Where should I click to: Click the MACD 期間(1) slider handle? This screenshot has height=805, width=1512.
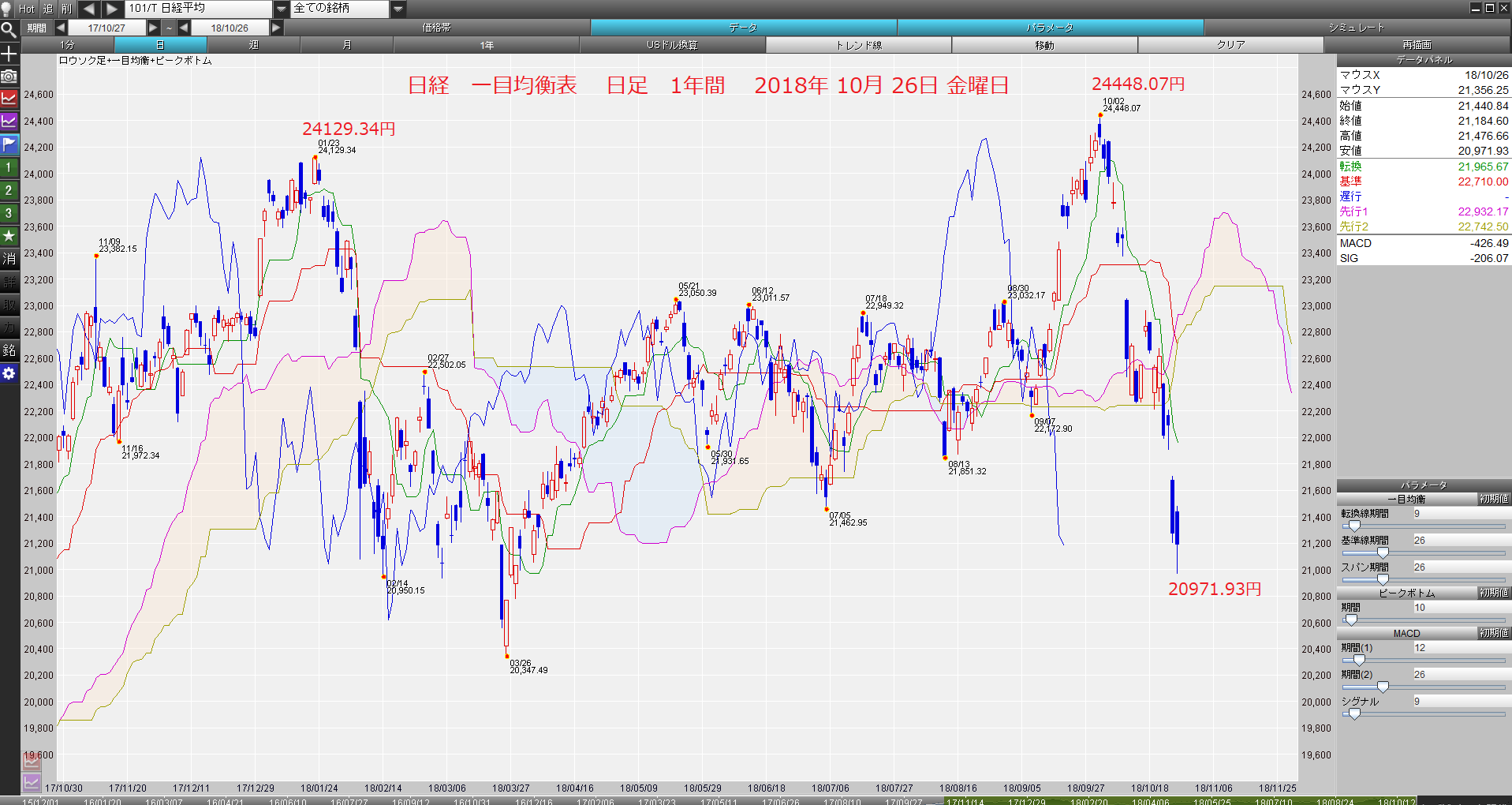coord(1359,661)
